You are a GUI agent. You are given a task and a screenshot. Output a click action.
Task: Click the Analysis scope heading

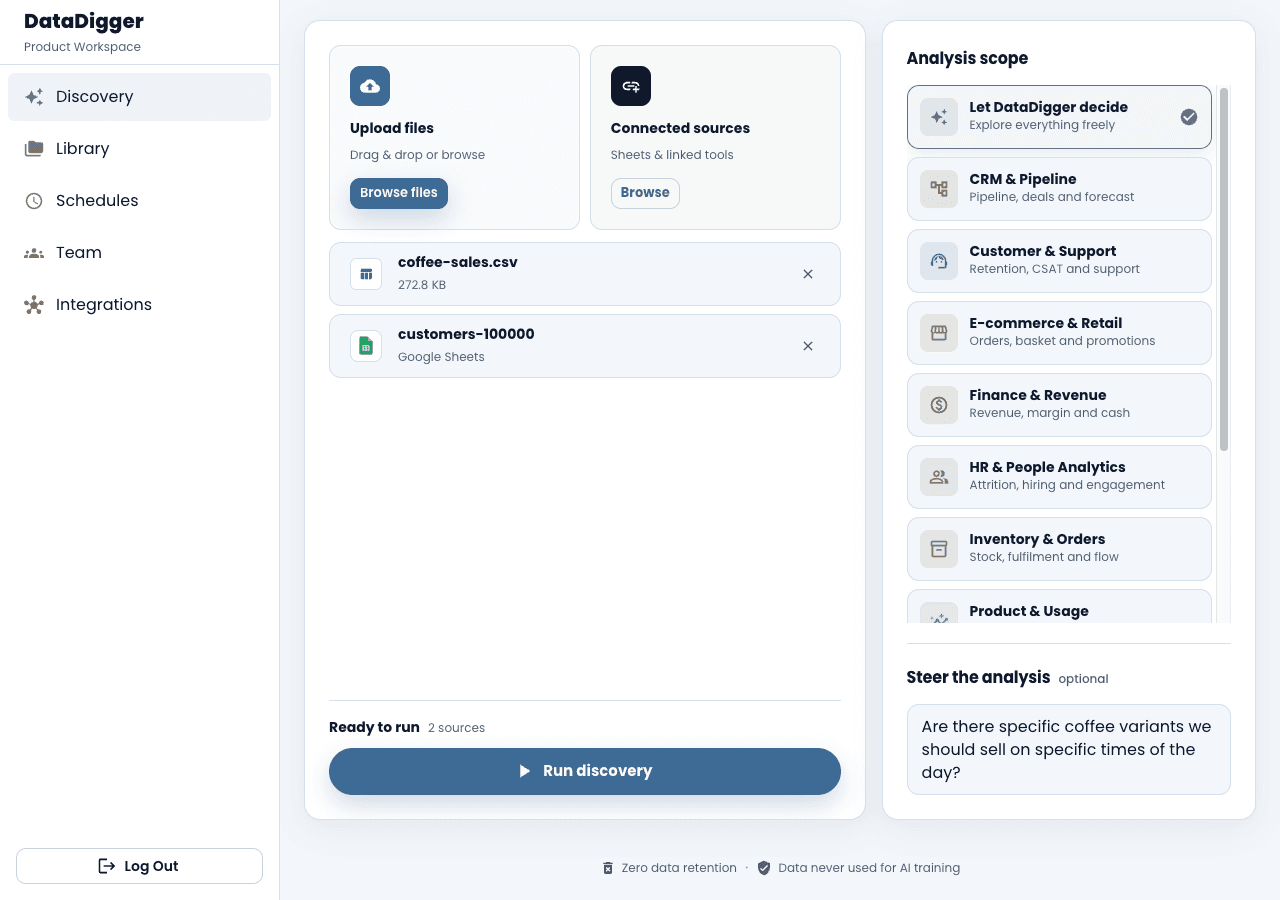[x=967, y=59]
